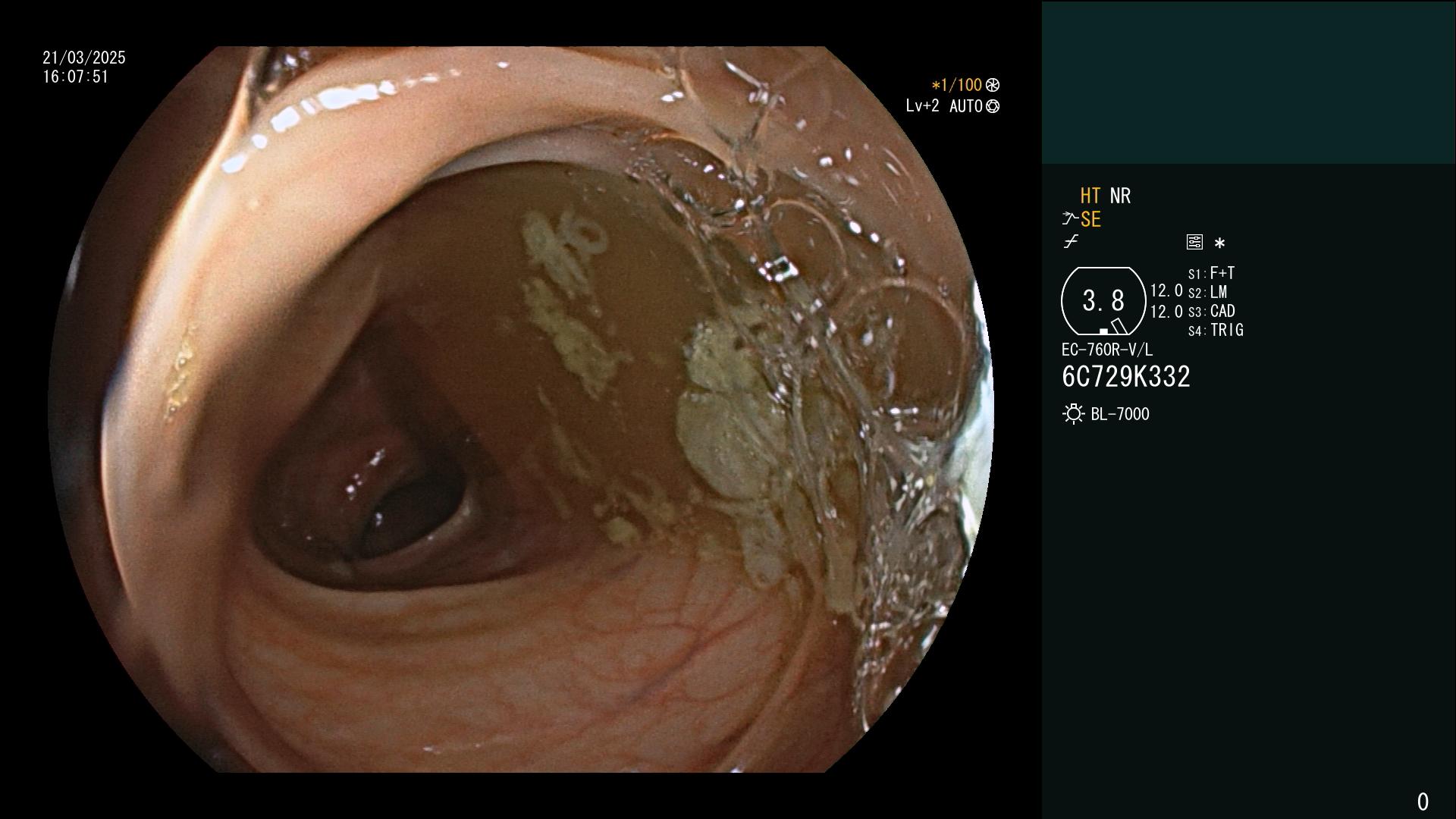Click the scope model EC-760R-V/L

pos(1106,350)
